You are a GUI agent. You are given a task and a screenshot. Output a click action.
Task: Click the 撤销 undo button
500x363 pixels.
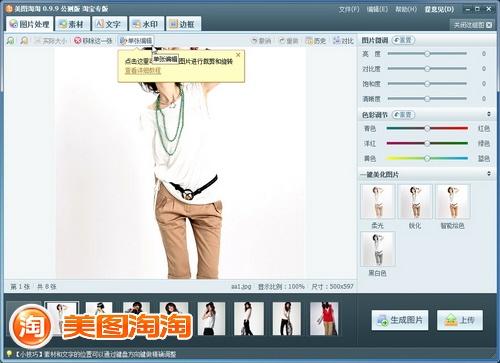(261, 41)
